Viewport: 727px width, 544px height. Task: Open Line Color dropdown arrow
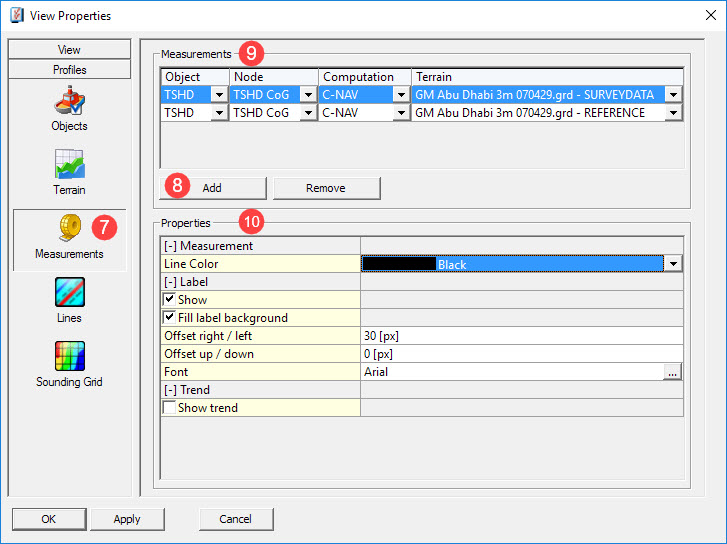pos(674,264)
